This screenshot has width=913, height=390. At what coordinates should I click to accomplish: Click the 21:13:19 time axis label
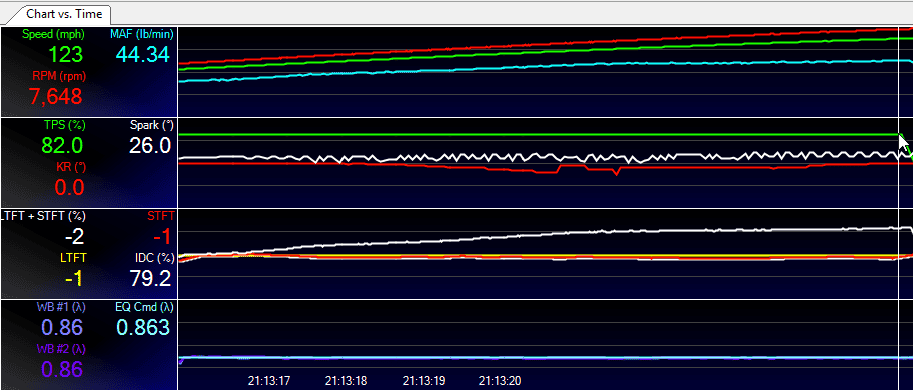coord(424,381)
